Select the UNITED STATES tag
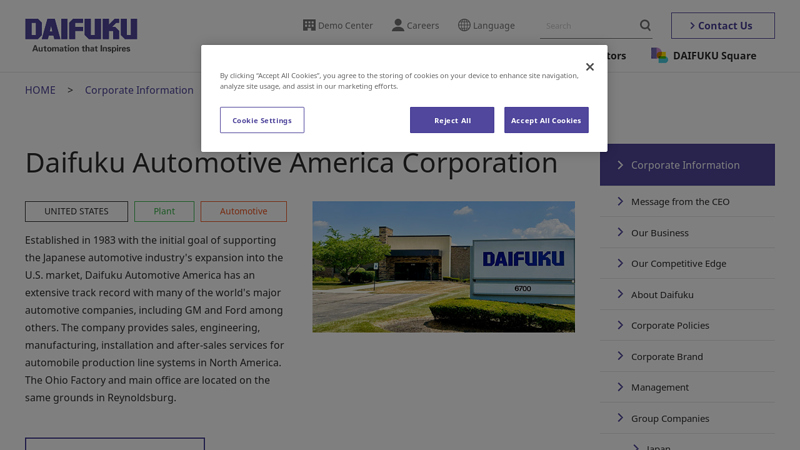 [x=77, y=211]
